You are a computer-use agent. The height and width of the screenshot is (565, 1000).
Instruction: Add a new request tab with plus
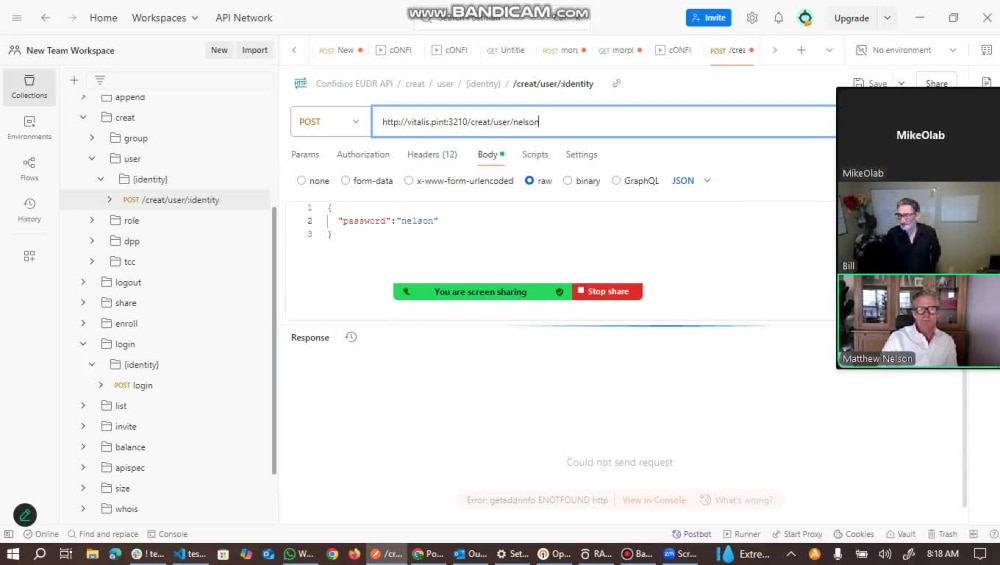(801, 50)
